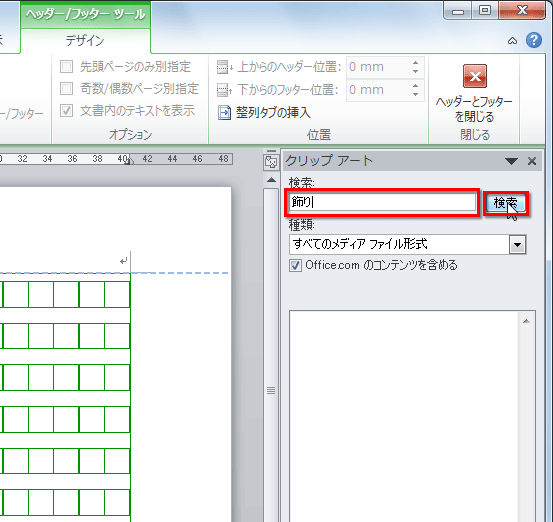Image resolution: width=553 pixels, height=522 pixels.
Task: Click the ヘッダー/フッター ツール contextual tab title
Action: tap(85, 14)
